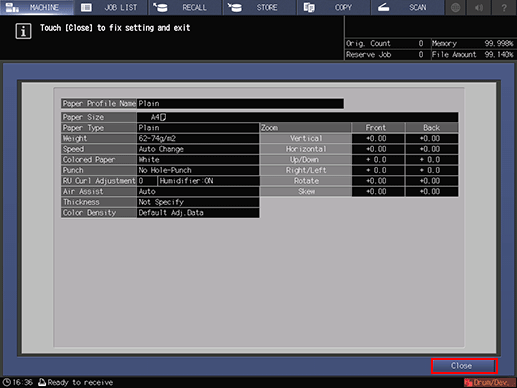Click the Rotate Front value +0.00

click(378, 181)
